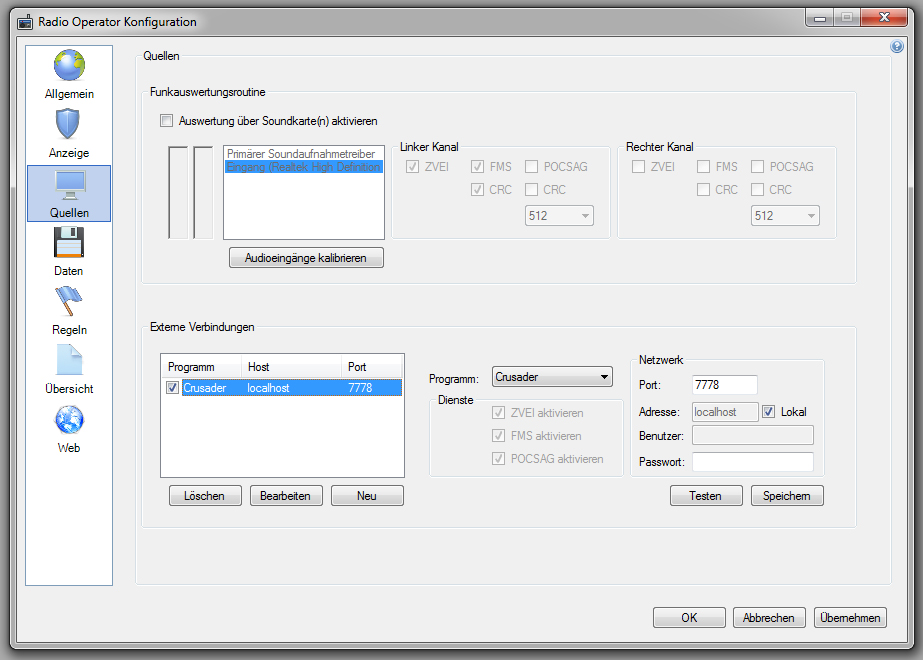Viewport: 923px width, 660px height.
Task: Enable Auswertung über Soundkarte(n) aktivieren
Action: pyautogui.click(x=167, y=121)
